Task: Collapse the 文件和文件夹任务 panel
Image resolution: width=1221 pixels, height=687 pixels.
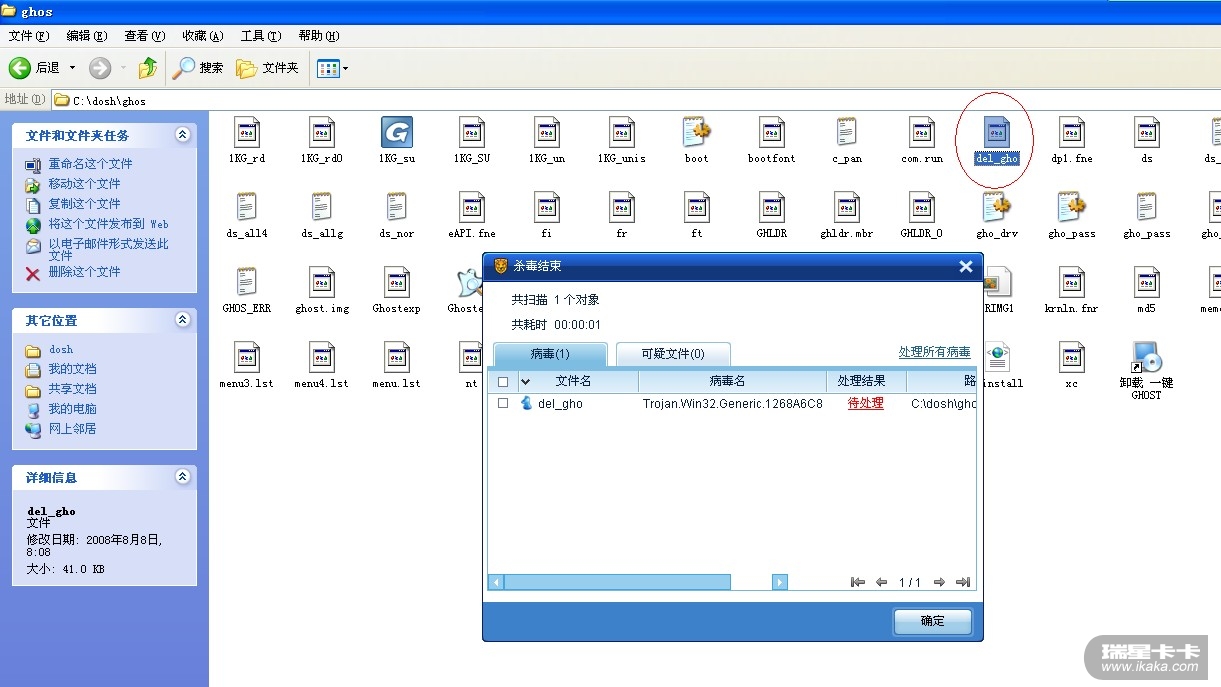Action: 182,135
